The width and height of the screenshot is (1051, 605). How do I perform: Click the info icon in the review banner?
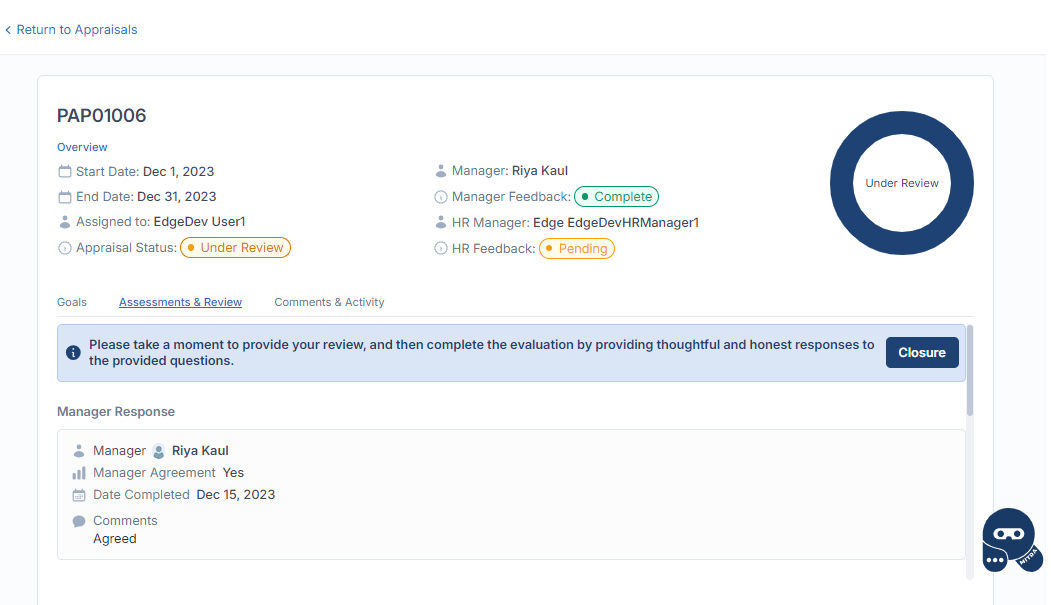tap(73, 353)
